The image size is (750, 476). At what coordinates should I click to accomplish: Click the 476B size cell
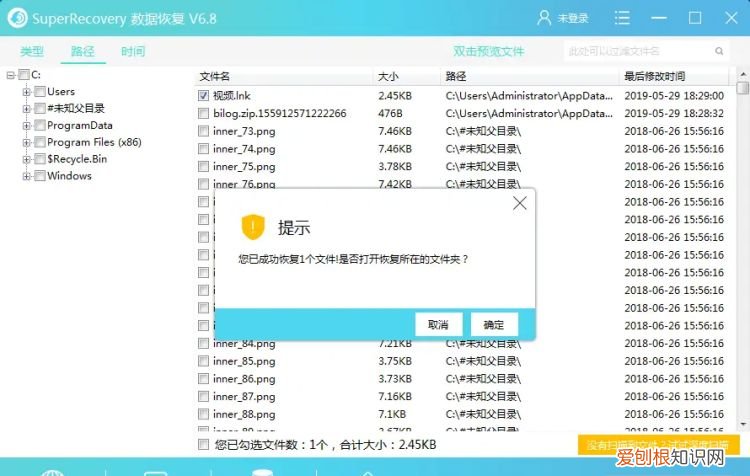390,113
